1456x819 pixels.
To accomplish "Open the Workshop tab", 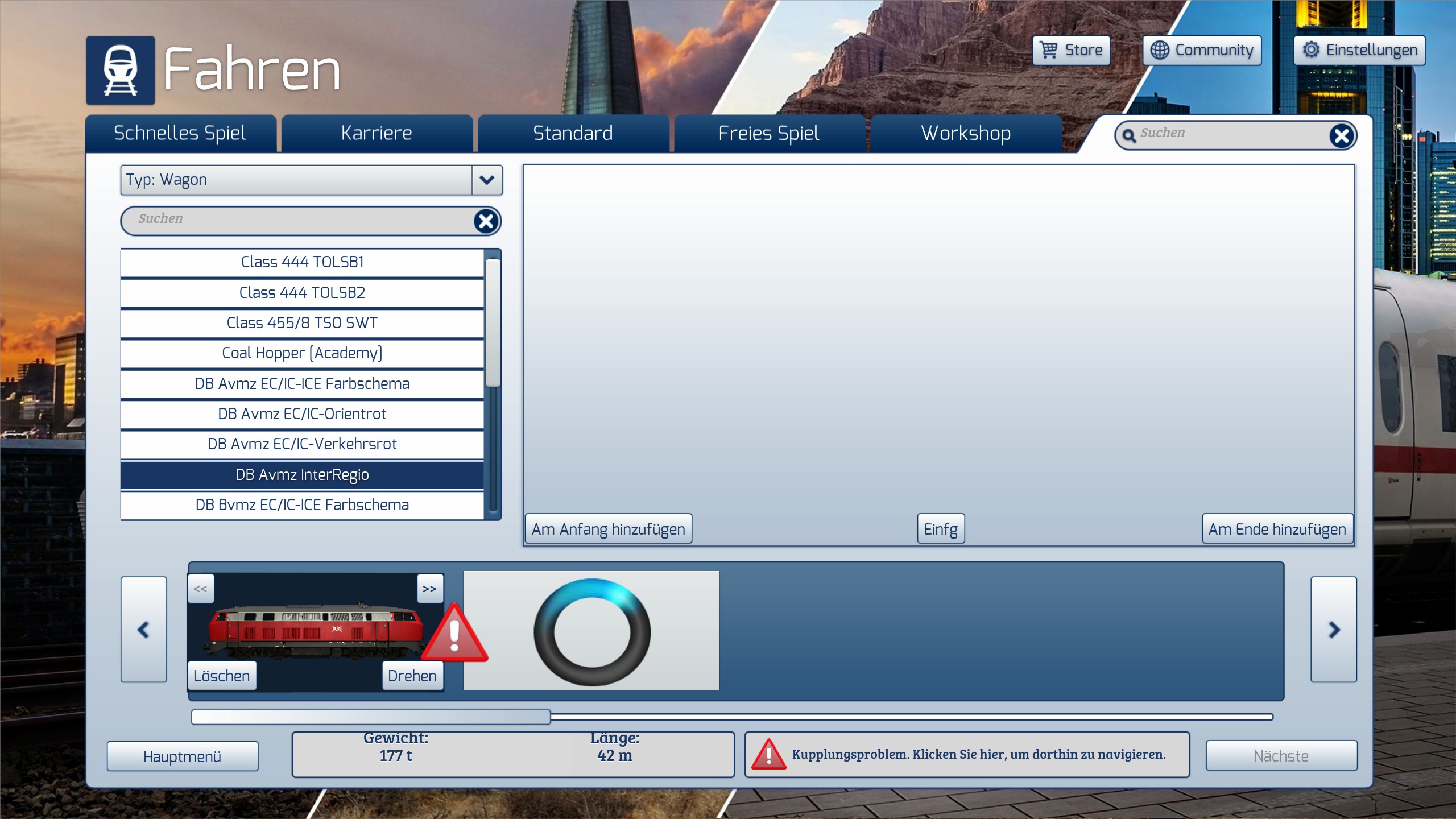I will click(965, 134).
